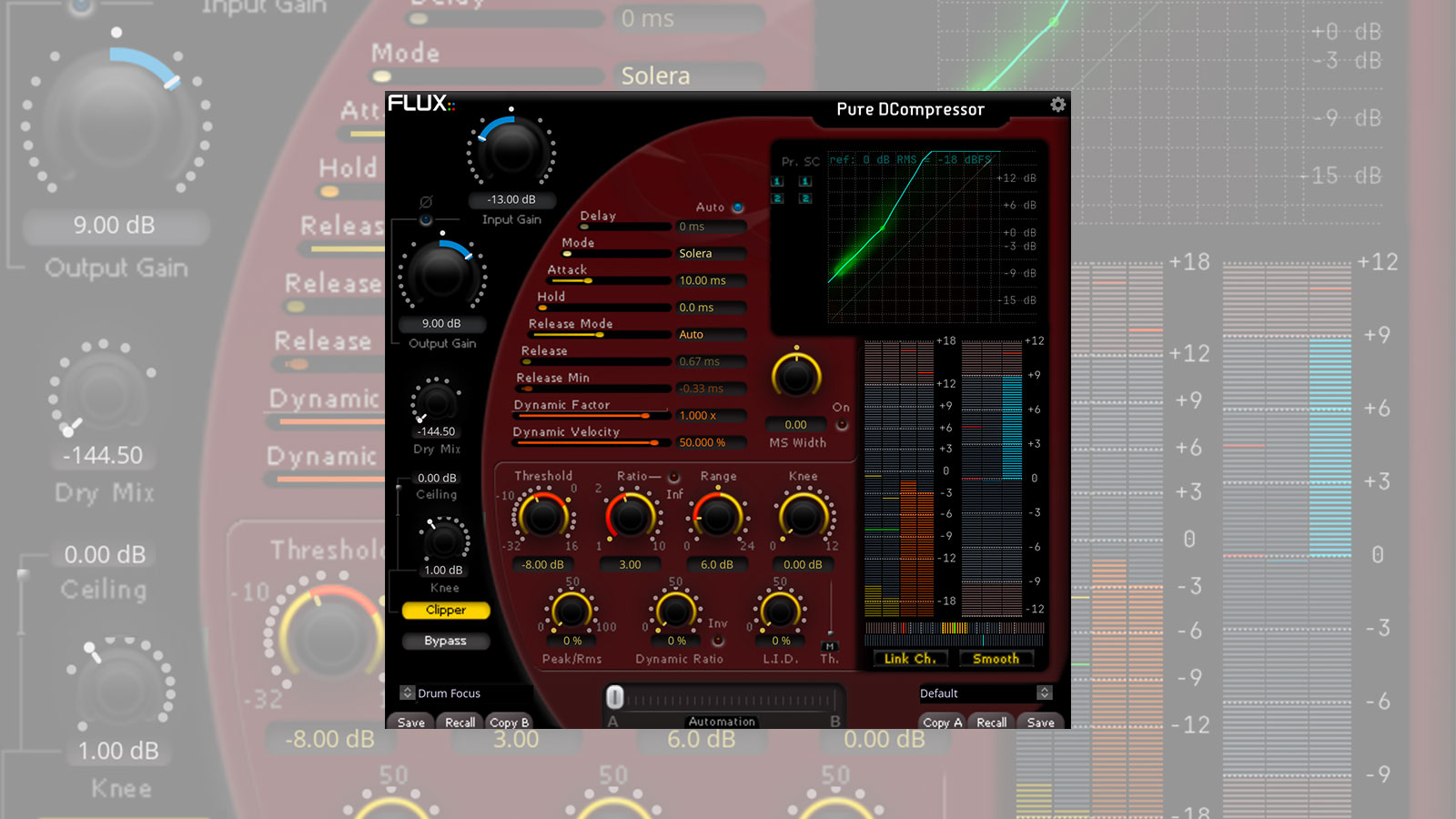Click the Release Mode slider

coord(600,335)
